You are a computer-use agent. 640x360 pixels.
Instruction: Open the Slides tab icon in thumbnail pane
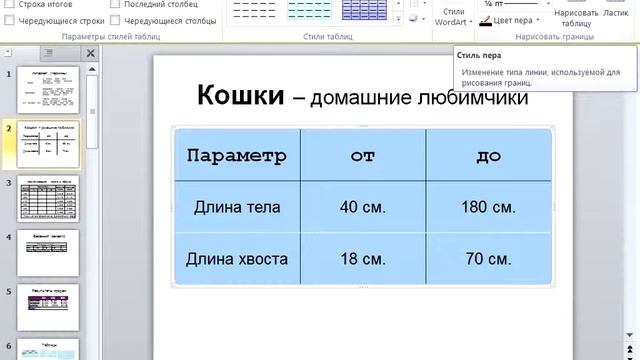coord(8,53)
